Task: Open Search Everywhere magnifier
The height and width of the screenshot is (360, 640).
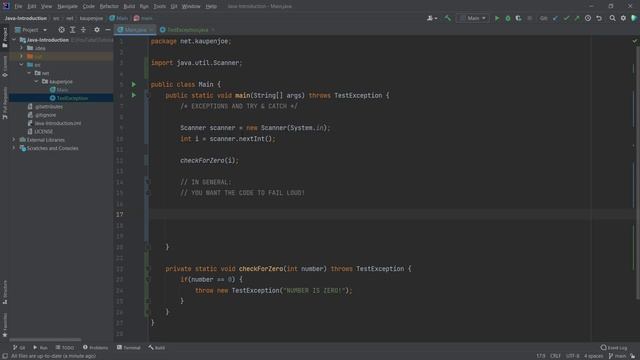Action: (x=612, y=18)
